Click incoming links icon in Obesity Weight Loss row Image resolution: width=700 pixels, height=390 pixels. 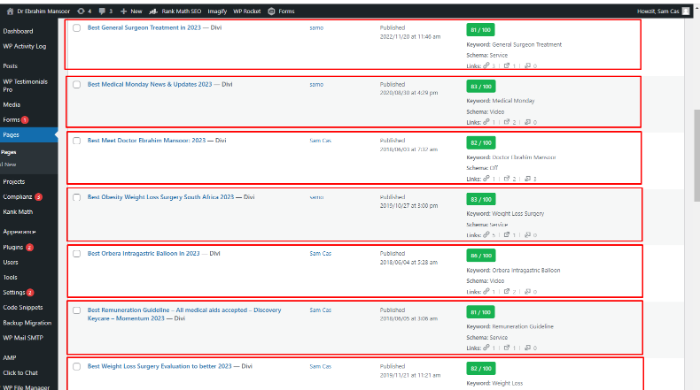pyautogui.click(x=527, y=235)
